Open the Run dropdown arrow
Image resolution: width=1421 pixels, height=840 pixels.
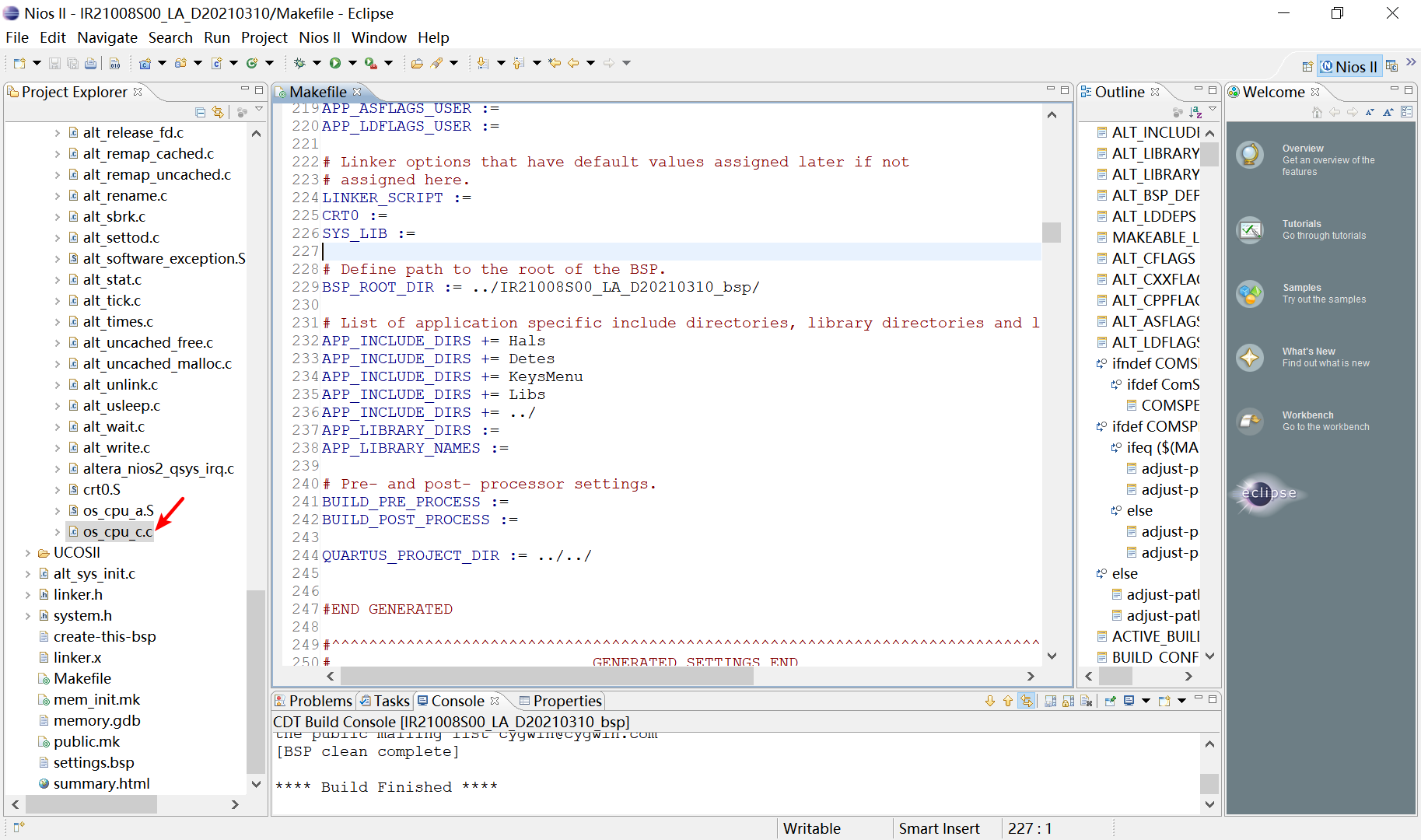[352, 63]
